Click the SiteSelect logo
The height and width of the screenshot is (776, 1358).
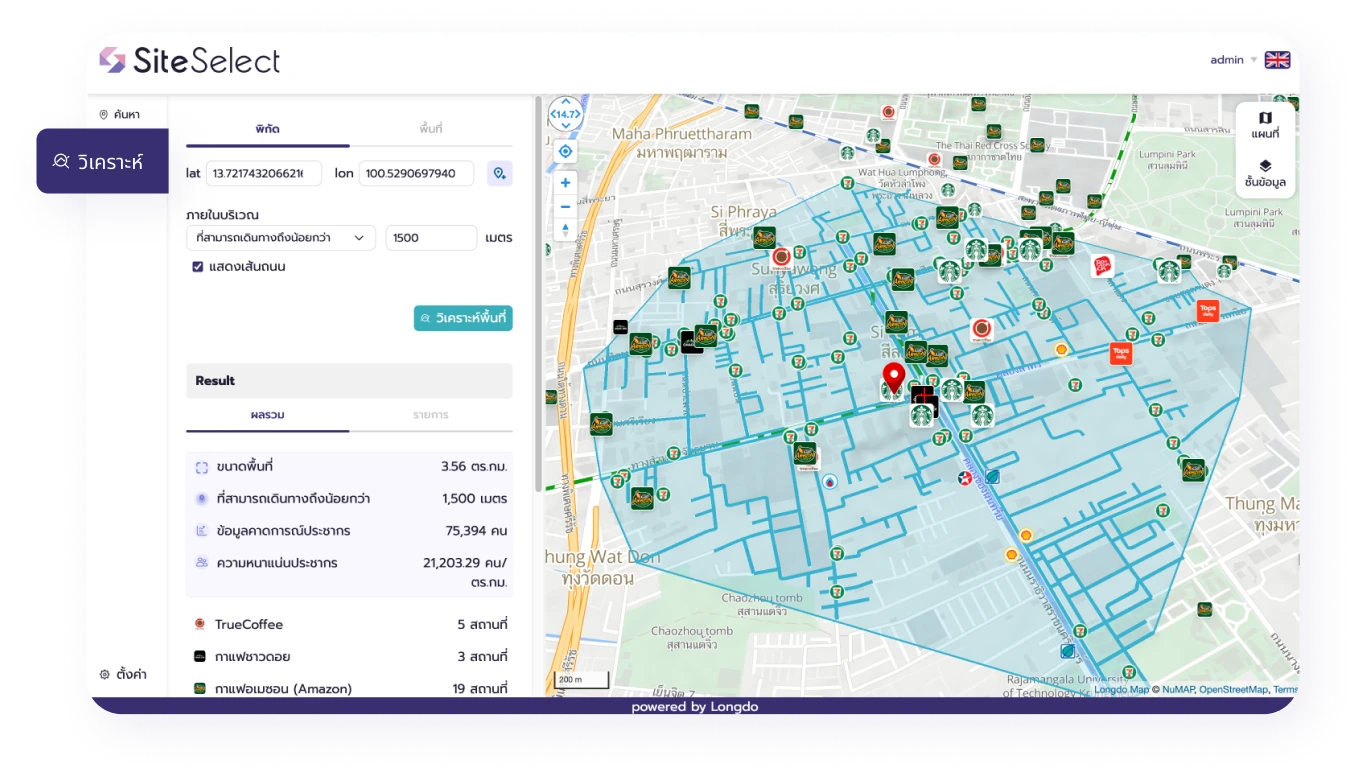(190, 60)
